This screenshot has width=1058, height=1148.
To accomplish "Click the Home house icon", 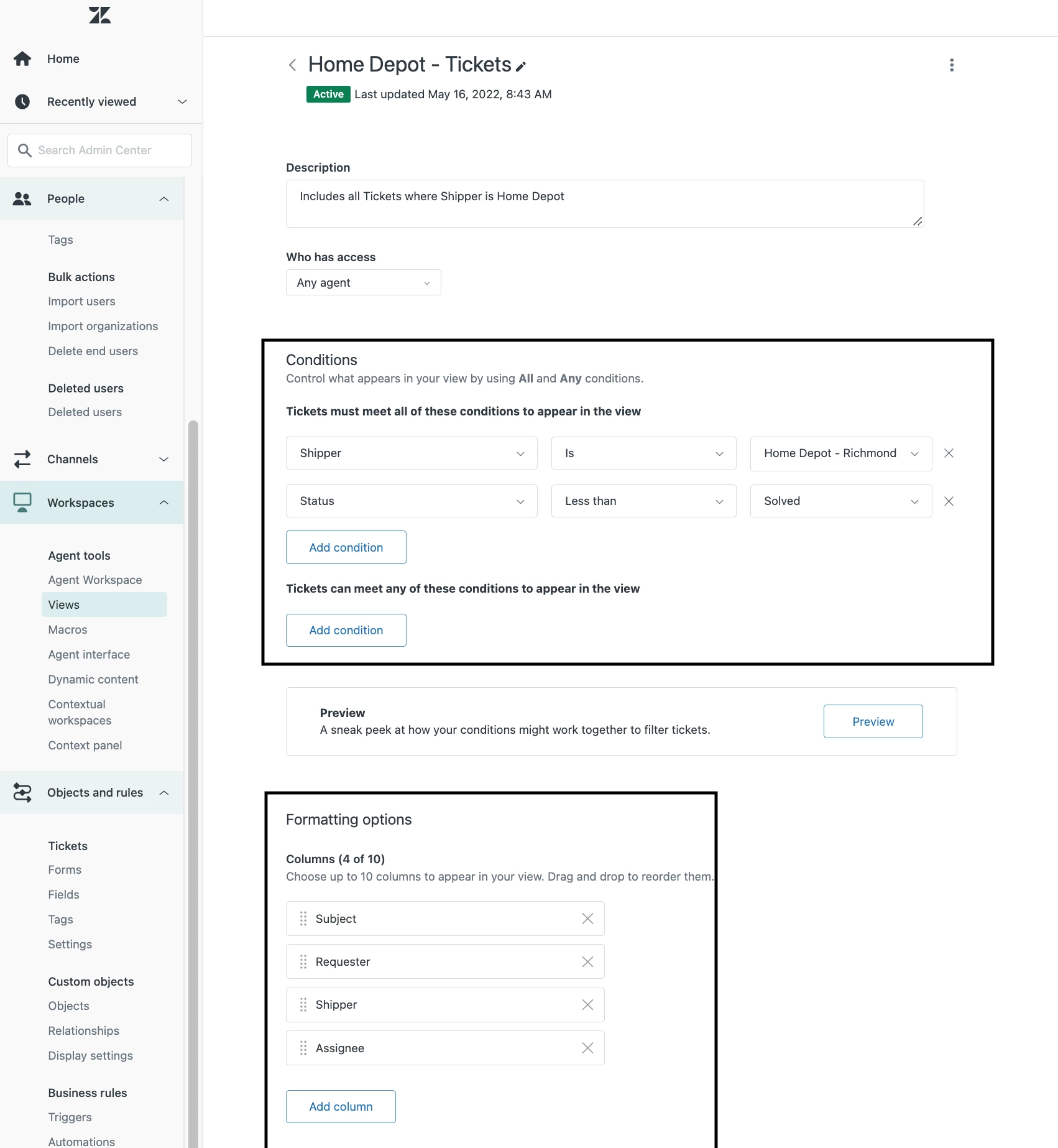I will point(22,58).
